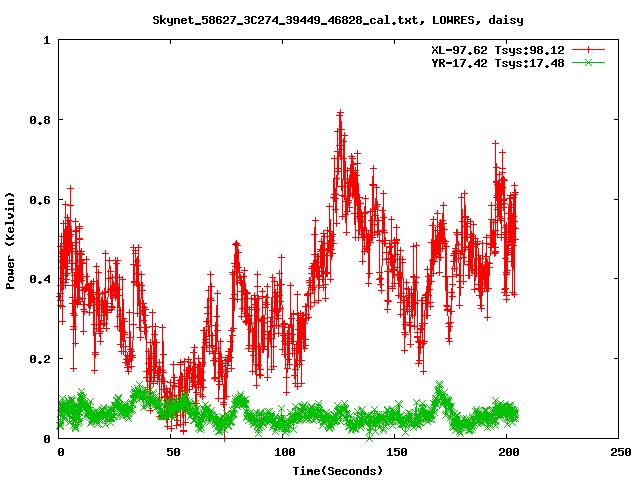Select the XL-97.62 Tsys:98.12 legend label
Screen dimensions: 640x480
pyautogui.click(x=498, y=50)
